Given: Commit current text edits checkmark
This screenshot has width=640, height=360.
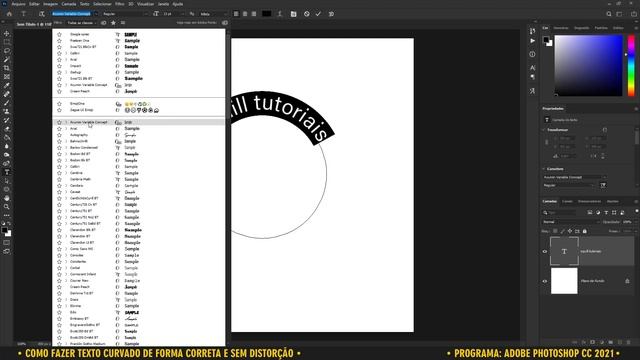Looking at the screenshot, I should [x=318, y=14].
